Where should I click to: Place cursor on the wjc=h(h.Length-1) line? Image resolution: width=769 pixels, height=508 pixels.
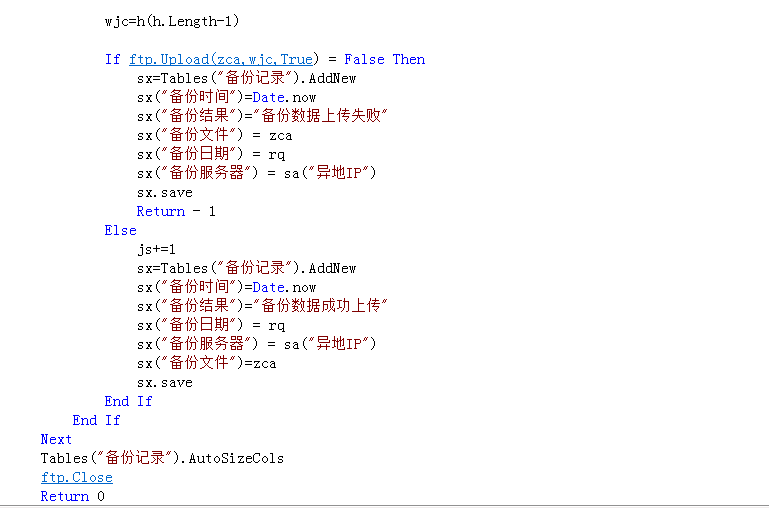[172, 21]
